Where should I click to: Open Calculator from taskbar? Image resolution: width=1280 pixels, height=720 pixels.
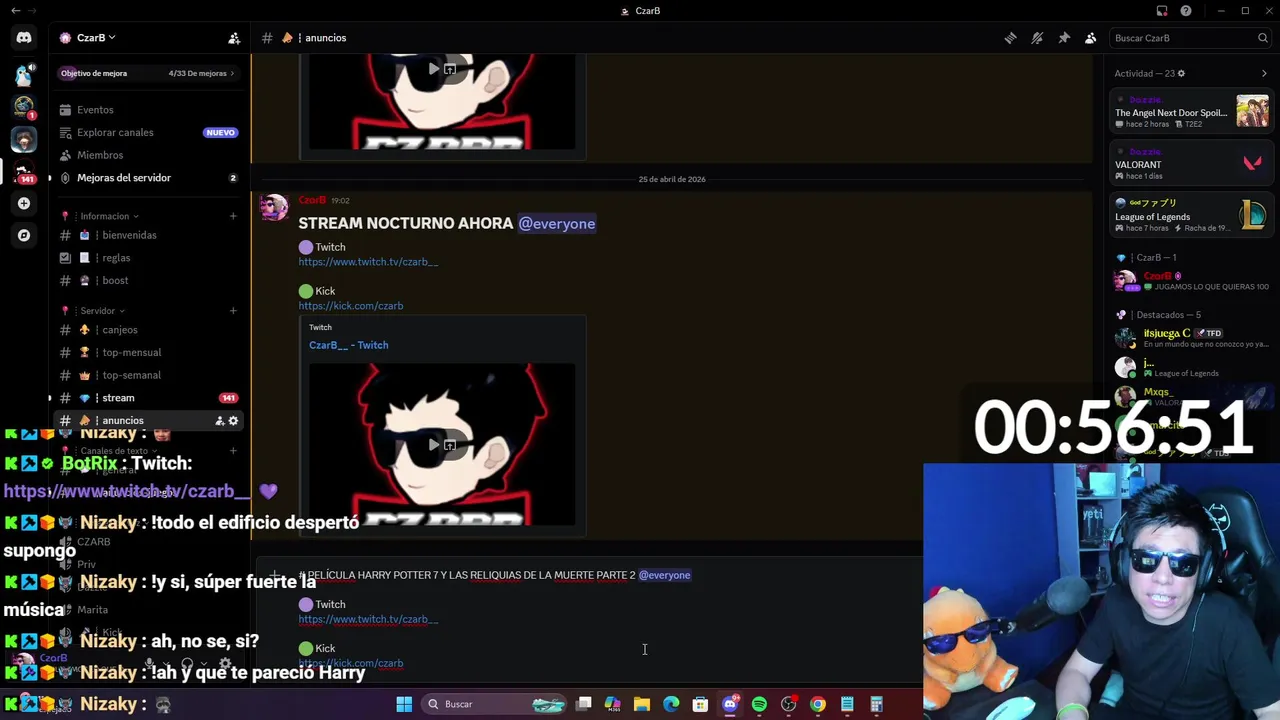(x=876, y=704)
